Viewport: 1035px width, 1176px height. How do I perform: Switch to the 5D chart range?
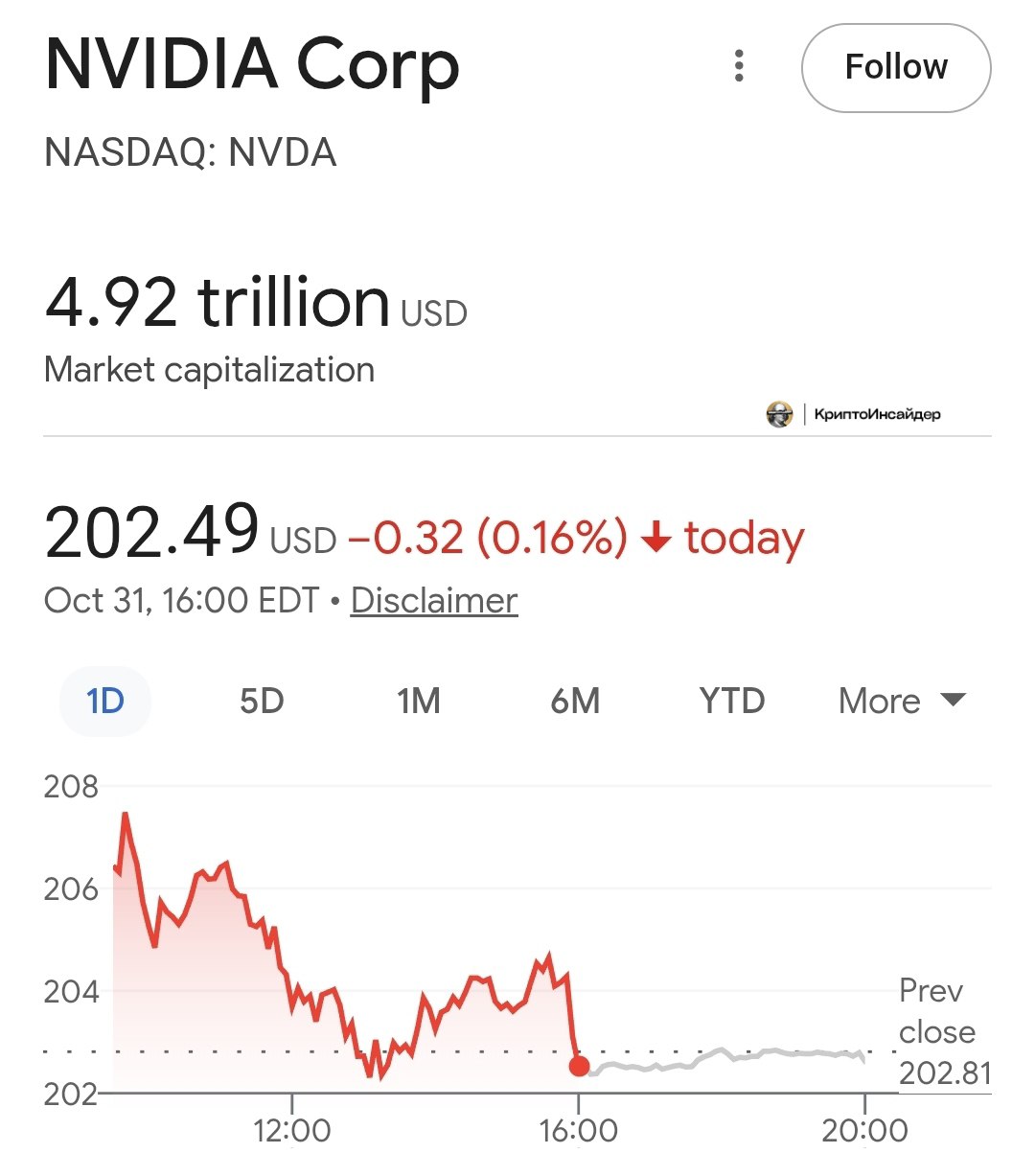[x=262, y=701]
